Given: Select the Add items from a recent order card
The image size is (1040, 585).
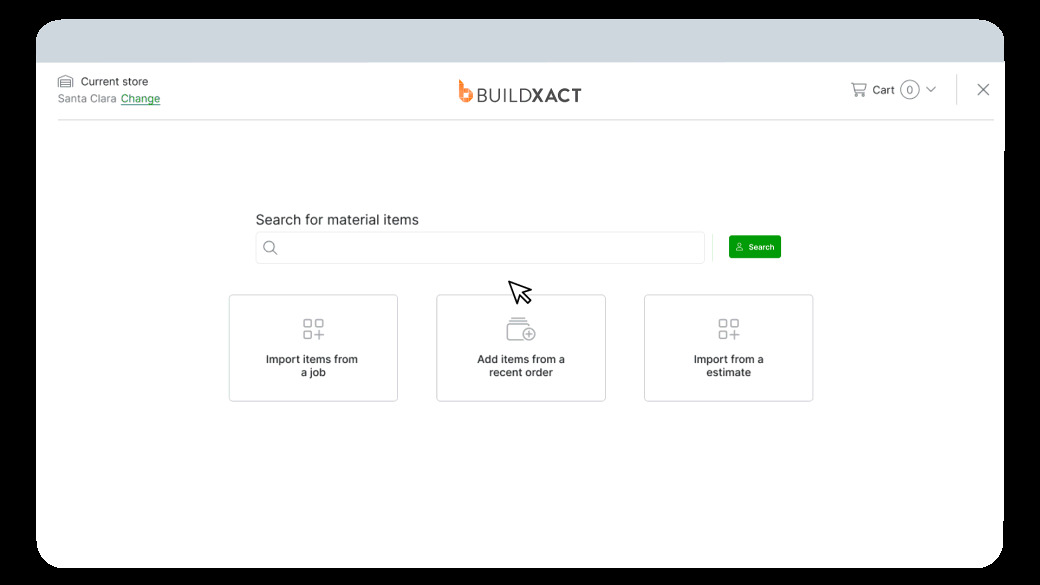Looking at the screenshot, I should [520, 348].
